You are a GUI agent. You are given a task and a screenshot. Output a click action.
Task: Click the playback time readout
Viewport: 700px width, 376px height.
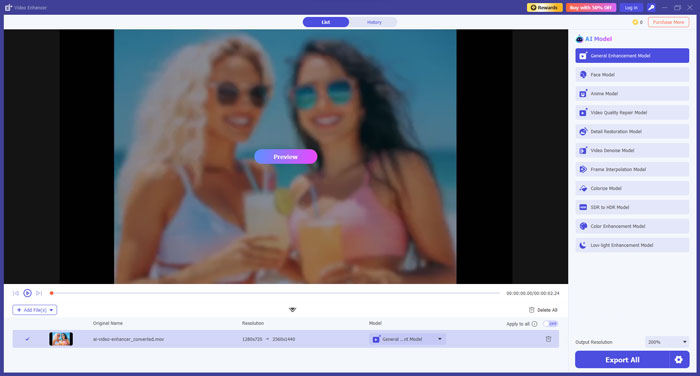[533, 293]
